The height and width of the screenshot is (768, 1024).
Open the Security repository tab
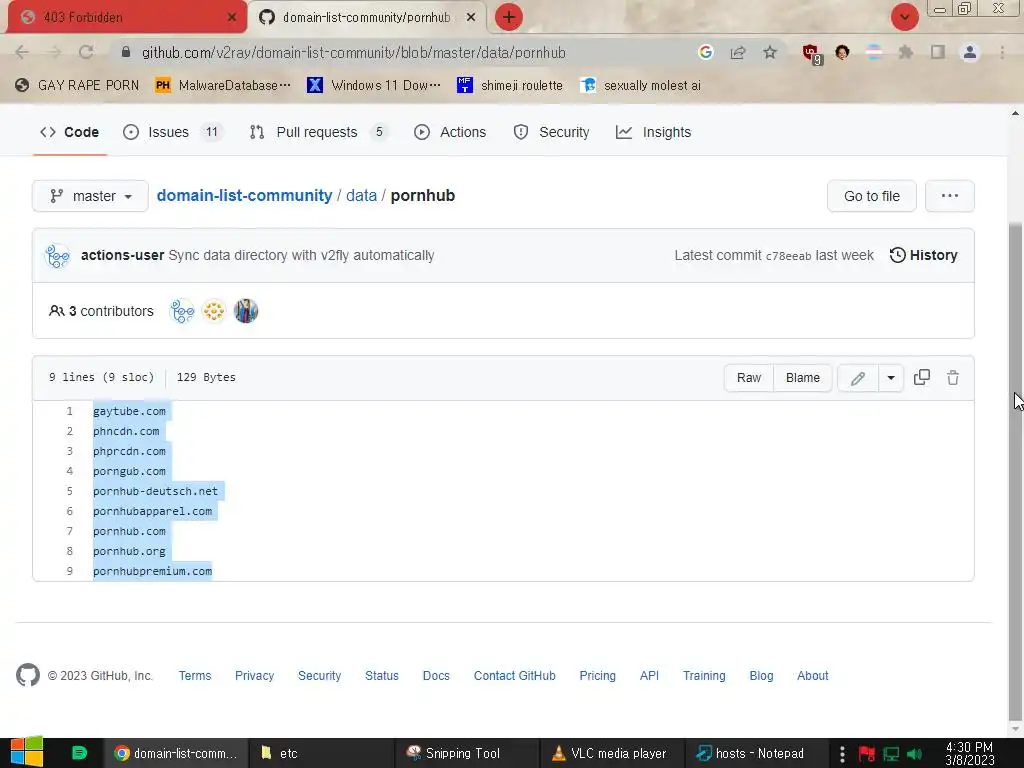[x=552, y=132]
